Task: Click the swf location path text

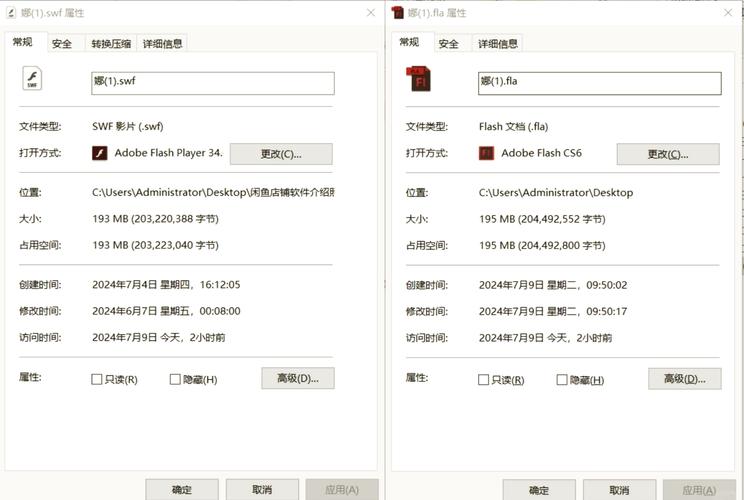Action: coord(214,193)
